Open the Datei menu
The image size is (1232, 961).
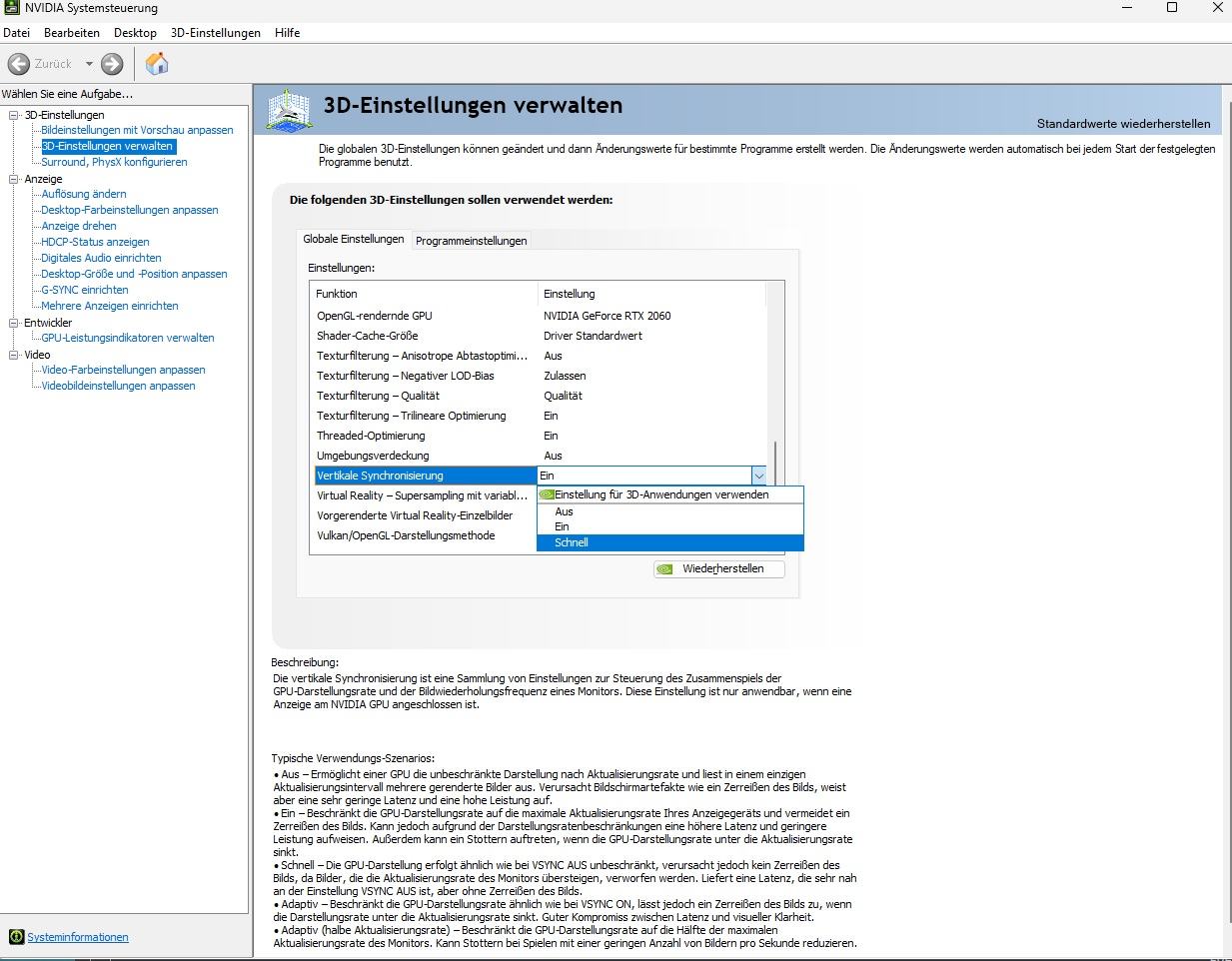click(x=17, y=33)
